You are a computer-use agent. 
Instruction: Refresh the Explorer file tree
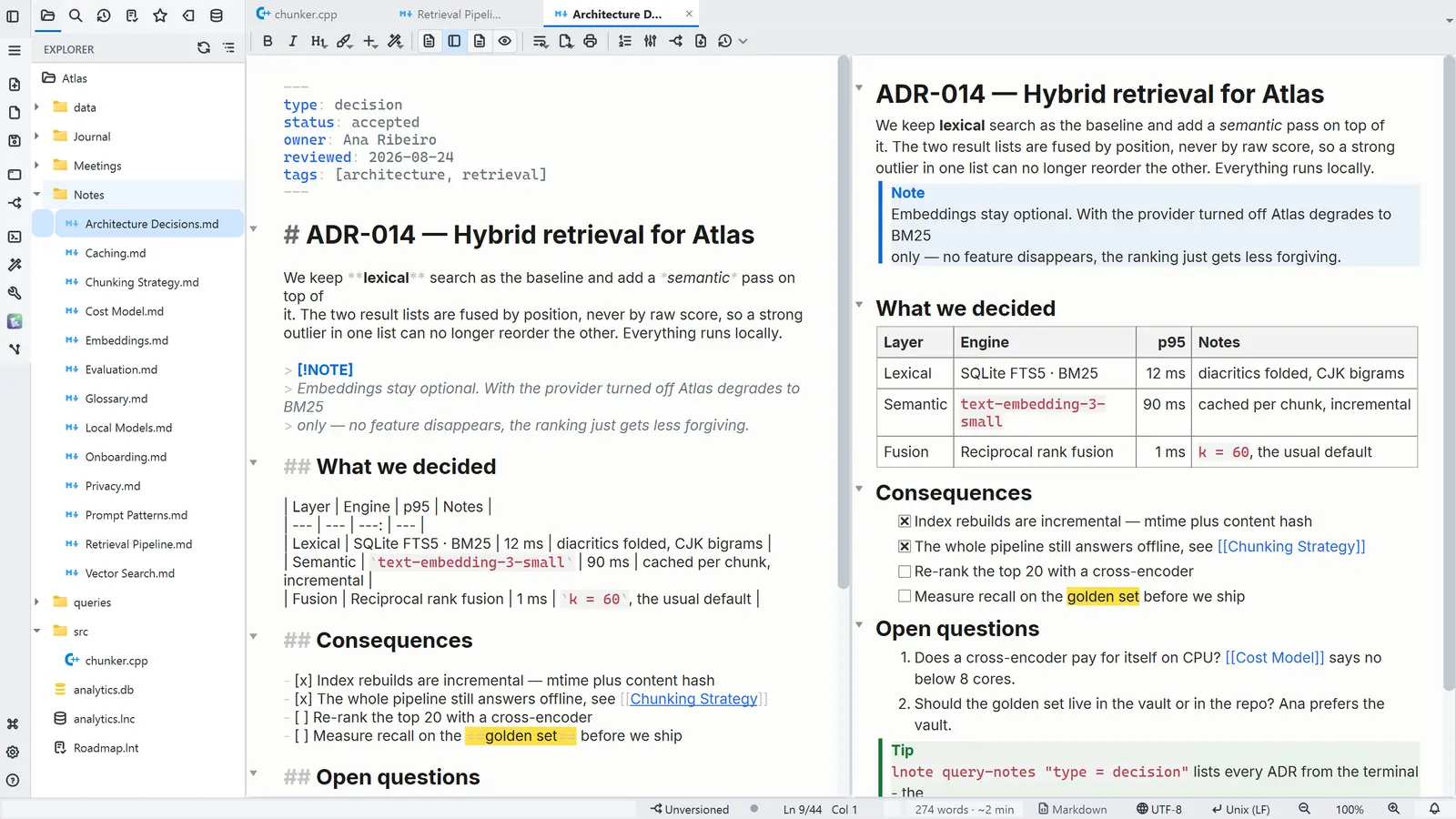(204, 48)
